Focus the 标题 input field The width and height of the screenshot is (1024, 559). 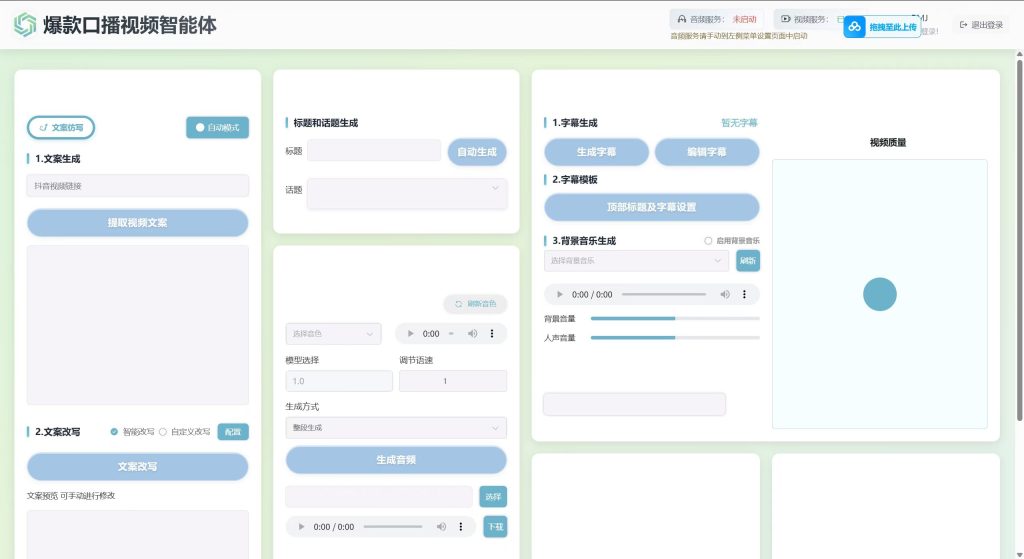coord(374,150)
